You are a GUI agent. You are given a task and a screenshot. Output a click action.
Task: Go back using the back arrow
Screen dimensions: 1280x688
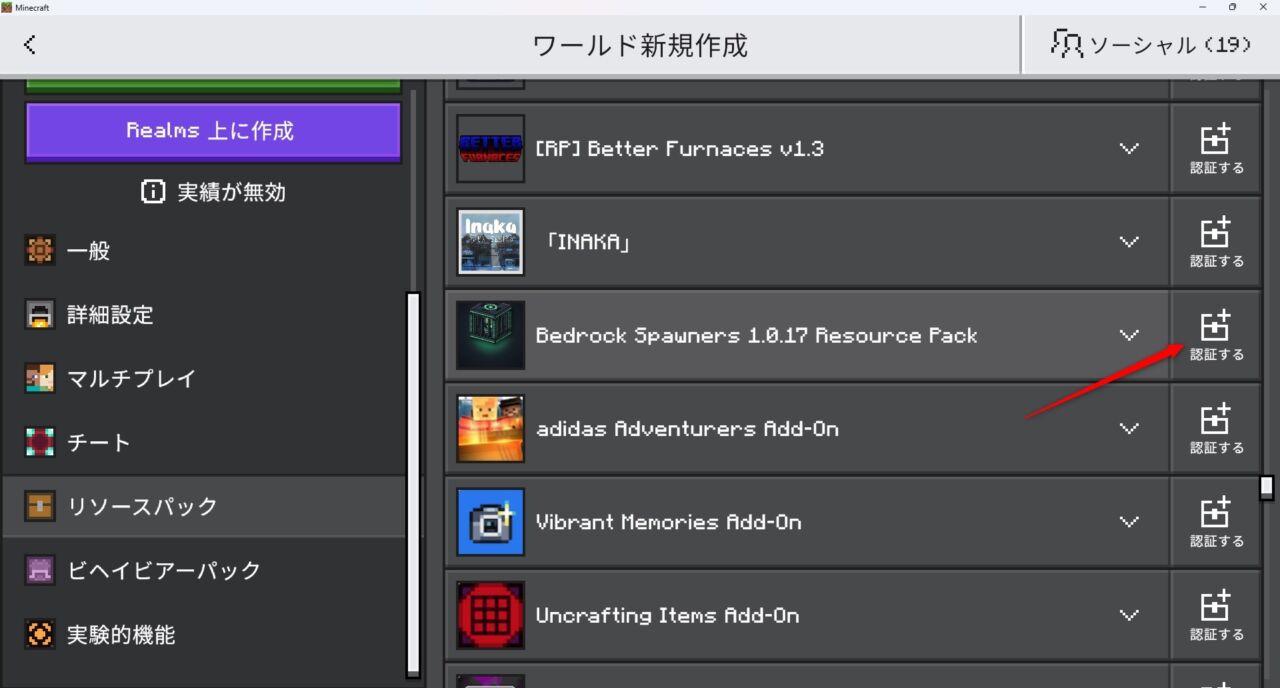click(x=30, y=44)
